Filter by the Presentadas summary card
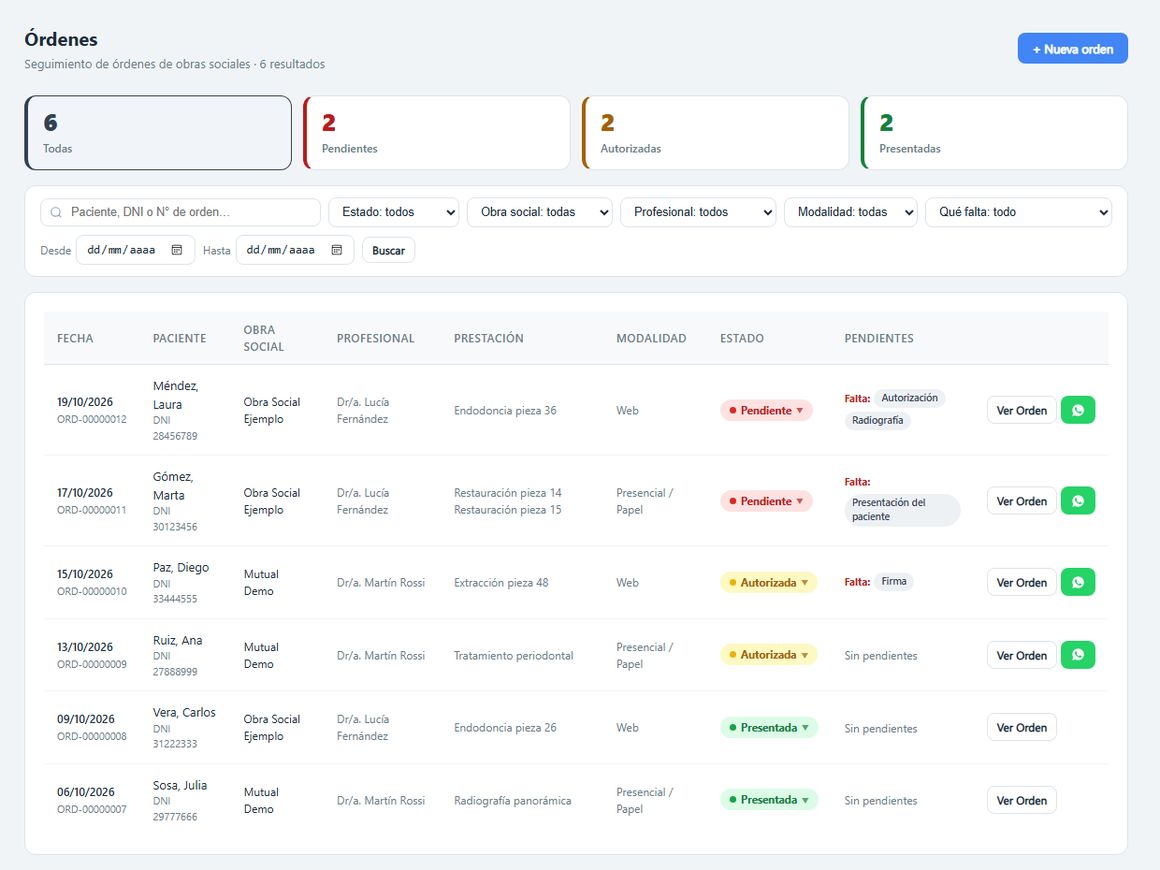This screenshot has height=870, width=1160. coord(994,133)
